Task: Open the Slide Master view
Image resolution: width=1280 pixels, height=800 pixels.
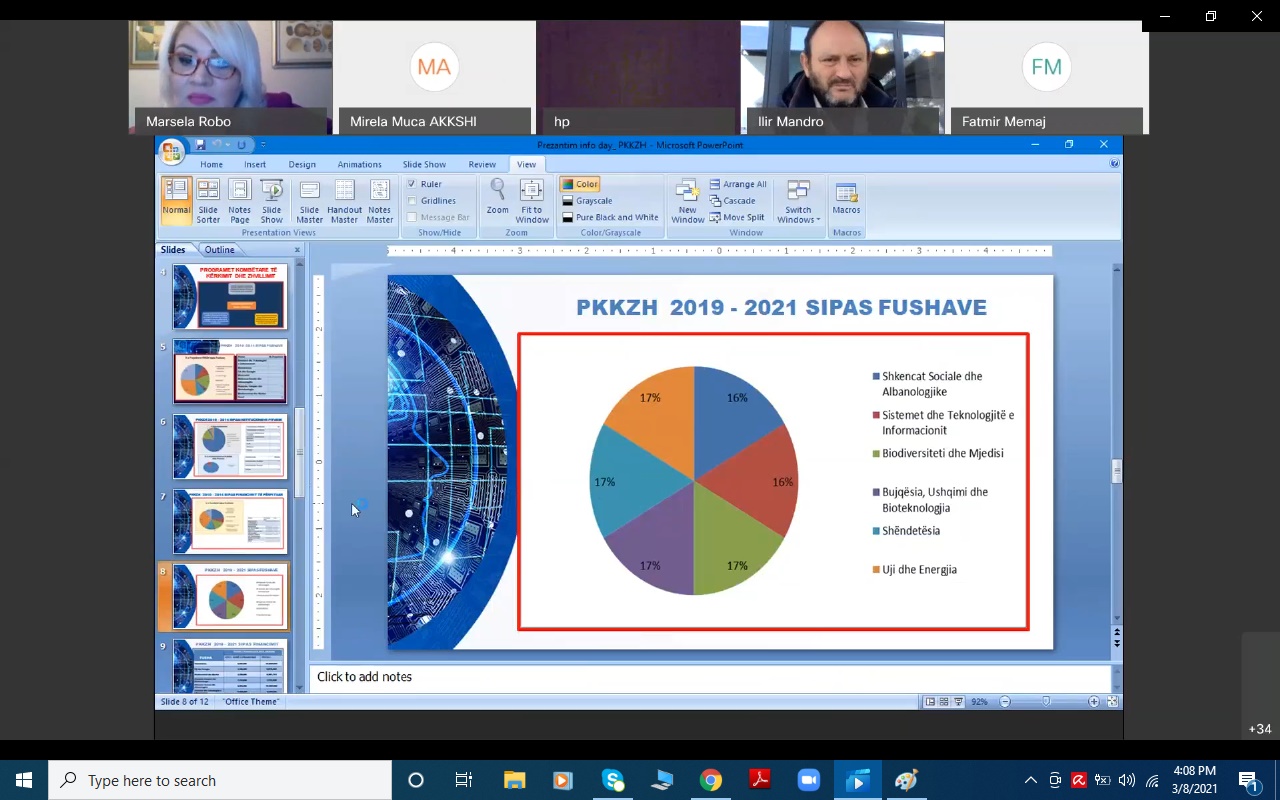Action: click(x=310, y=201)
